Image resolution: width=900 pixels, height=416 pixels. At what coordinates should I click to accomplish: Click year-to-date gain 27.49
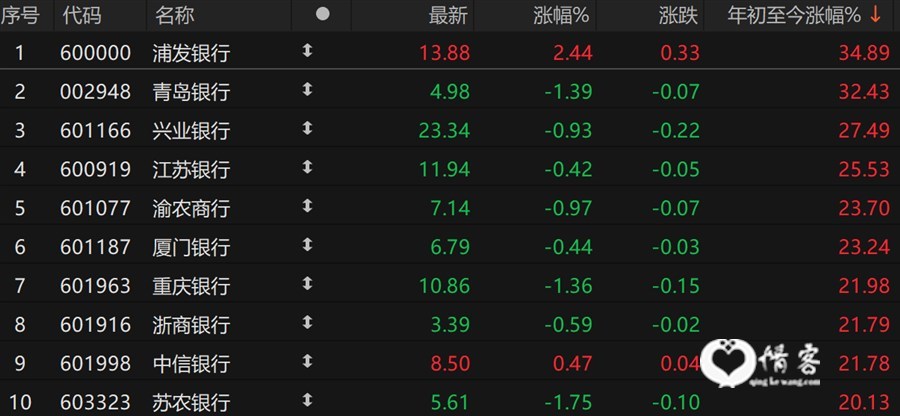864,131
